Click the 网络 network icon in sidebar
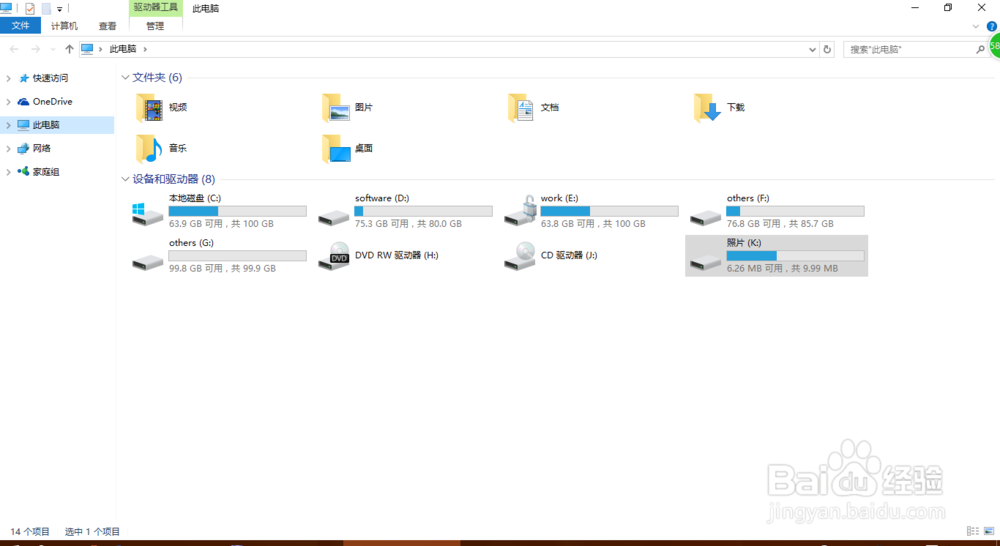Screen dimensions: 1000x546 pos(24,148)
